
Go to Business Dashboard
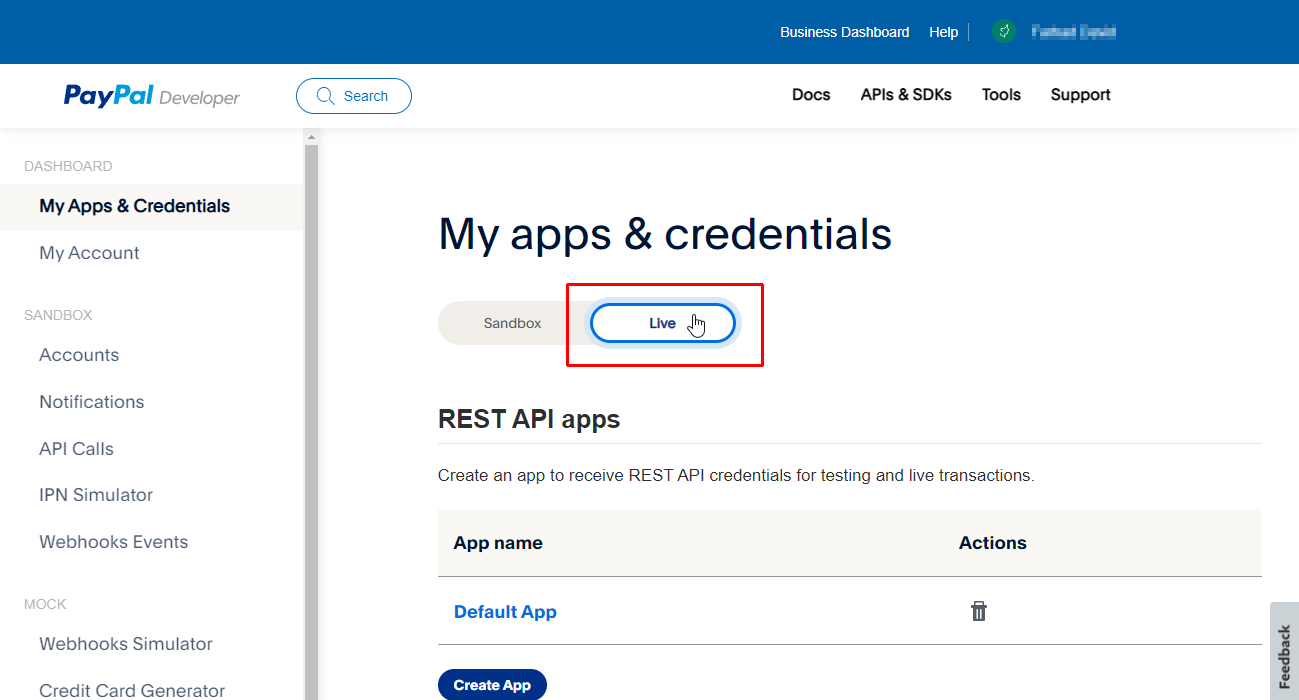coord(845,32)
